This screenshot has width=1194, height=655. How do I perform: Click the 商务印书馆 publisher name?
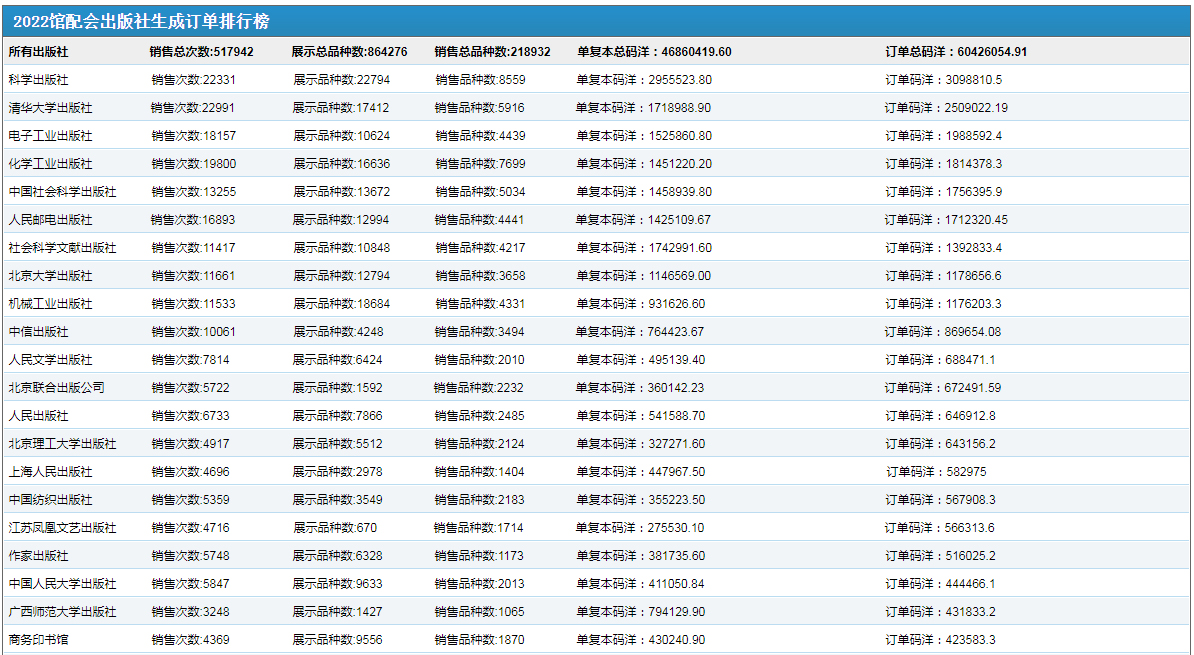click(x=38, y=640)
